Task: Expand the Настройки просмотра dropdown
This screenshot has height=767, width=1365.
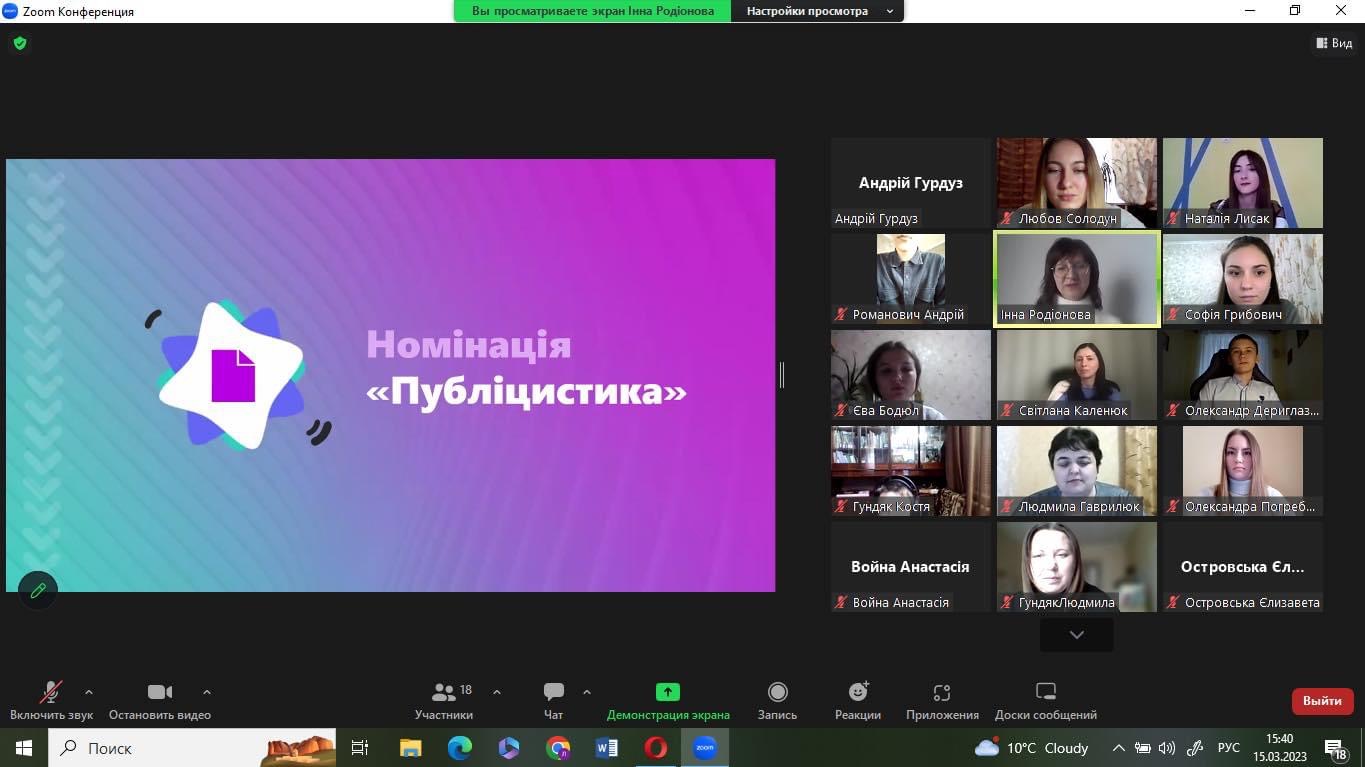Action: tap(817, 11)
